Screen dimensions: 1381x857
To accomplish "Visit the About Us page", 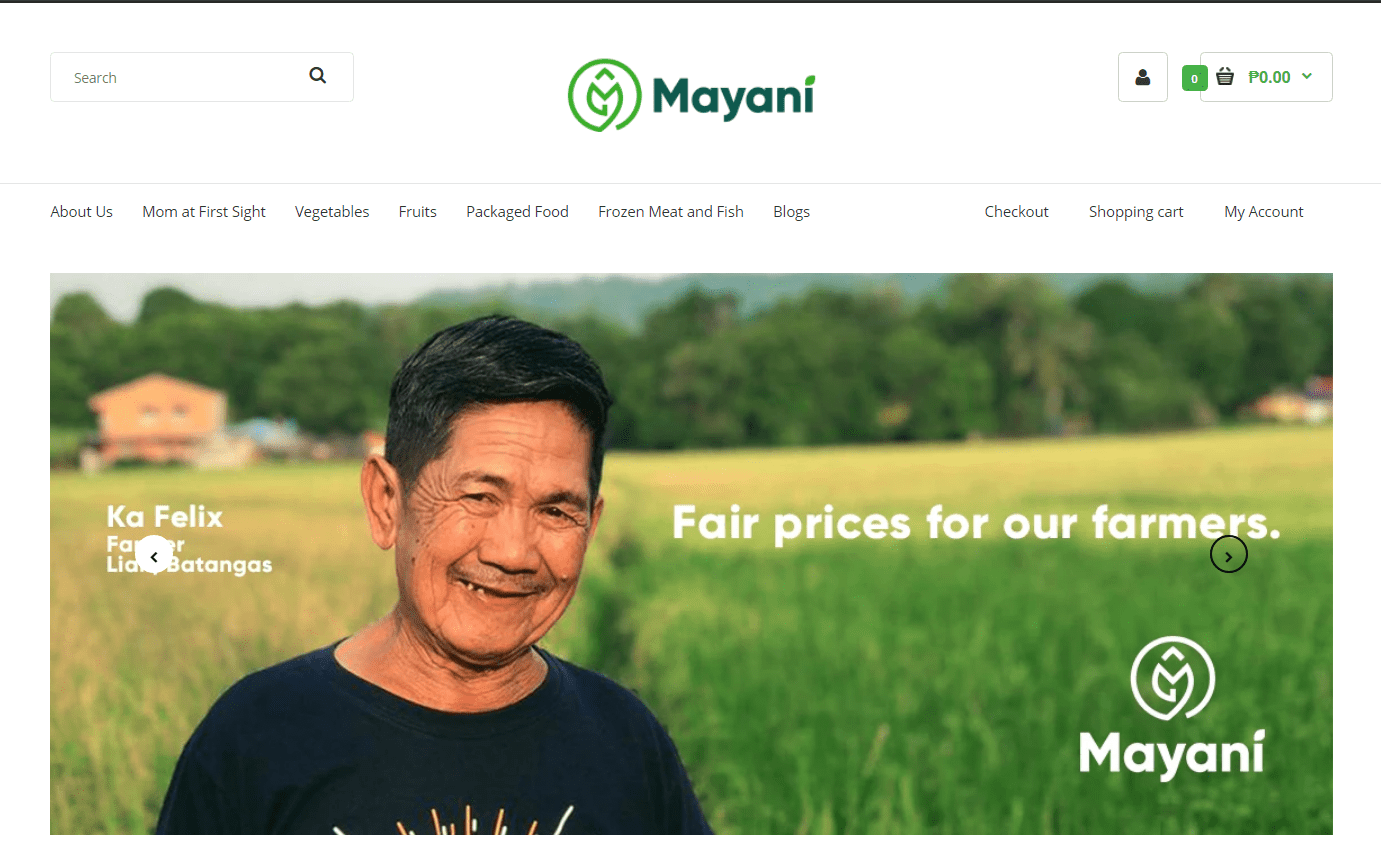I will point(82,212).
